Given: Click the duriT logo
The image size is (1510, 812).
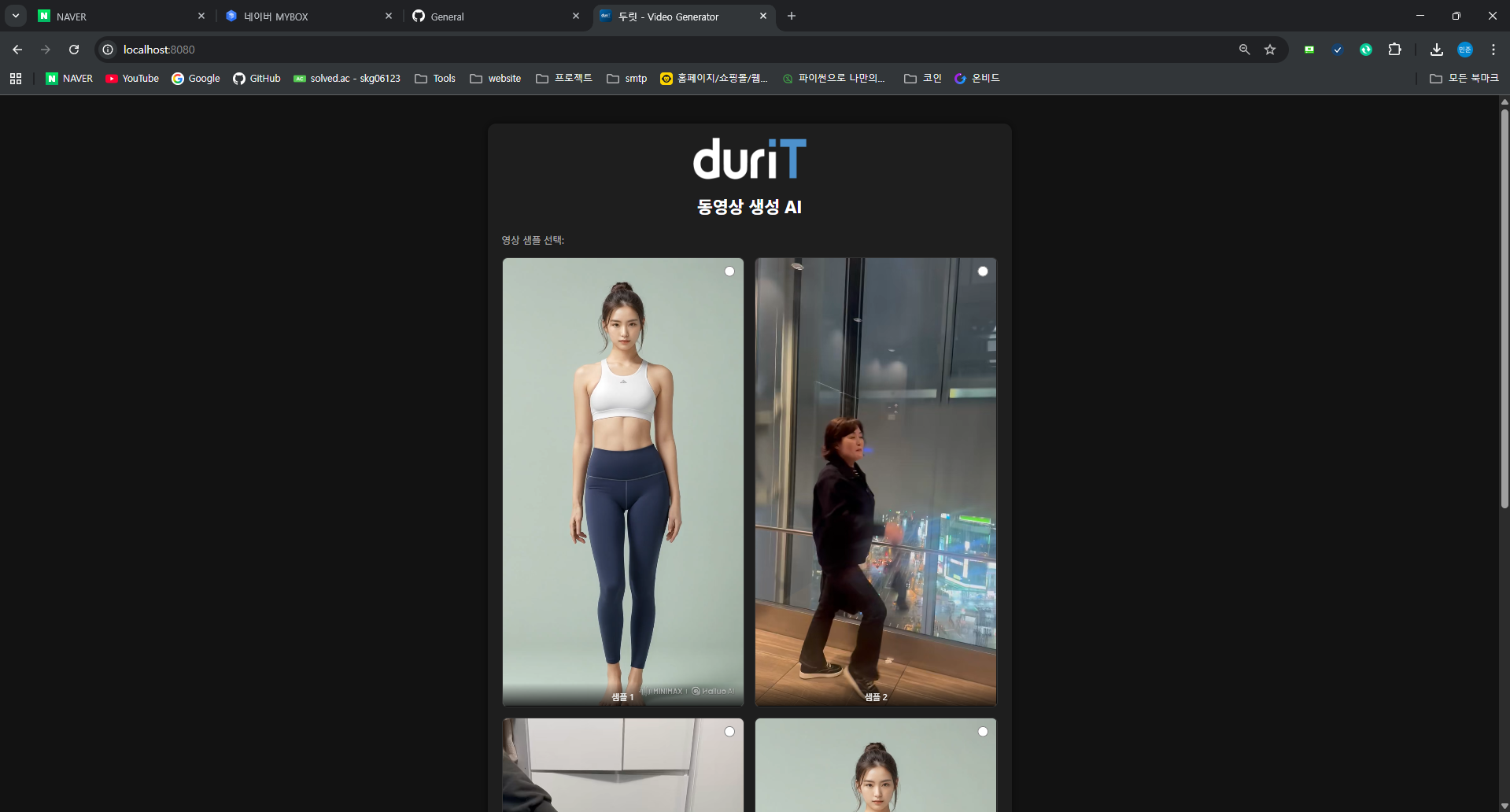Looking at the screenshot, I should [749, 159].
